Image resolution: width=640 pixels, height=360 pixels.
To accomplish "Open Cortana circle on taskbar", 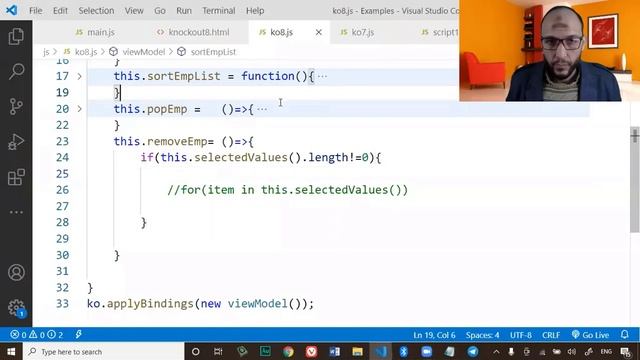I will [x=196, y=351].
